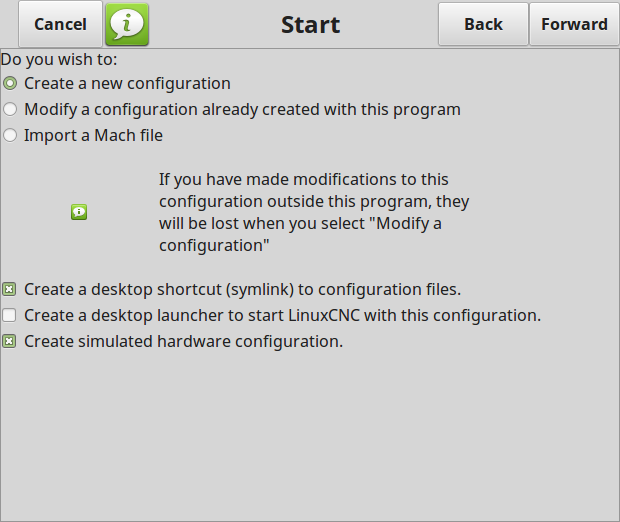Click the modifications warning paragraph text

314,212
